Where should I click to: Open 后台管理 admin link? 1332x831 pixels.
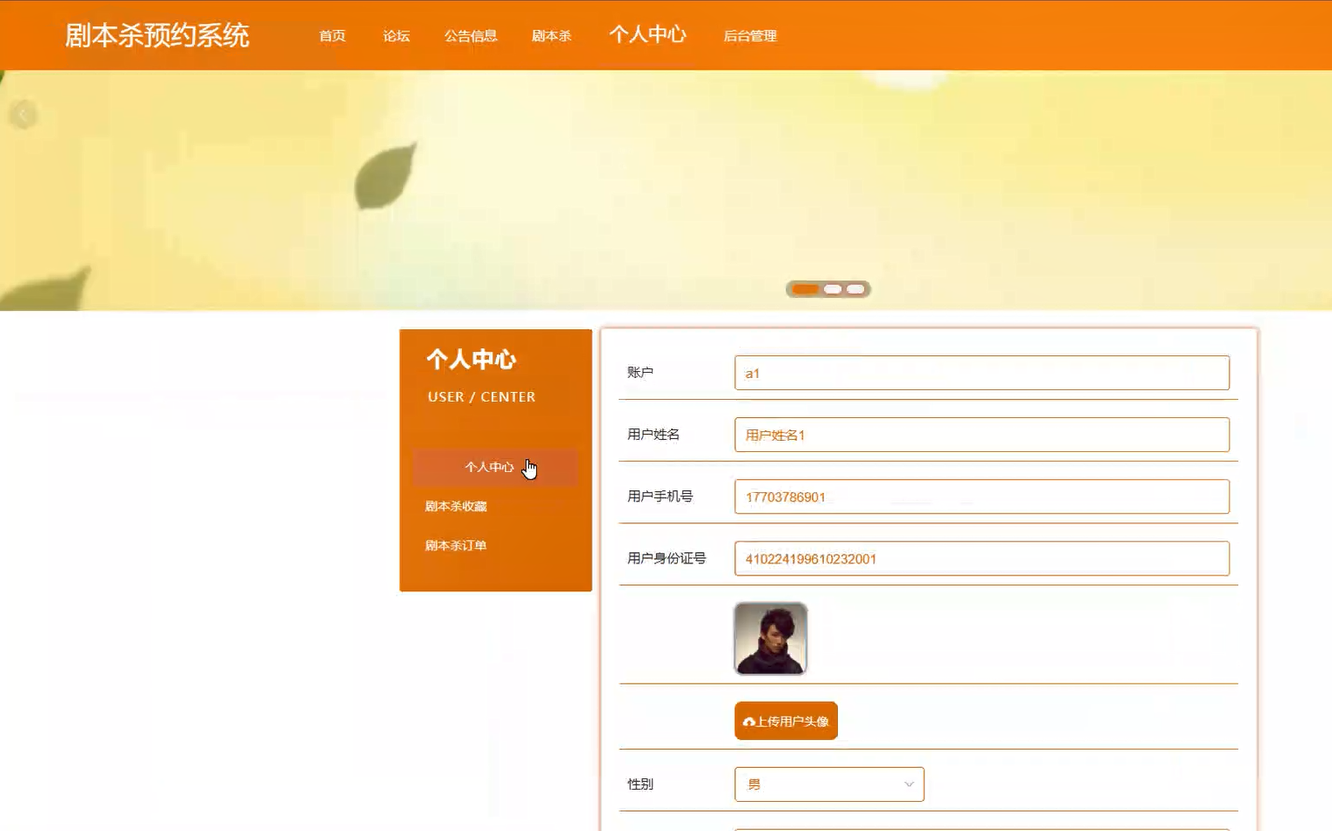[x=750, y=36]
